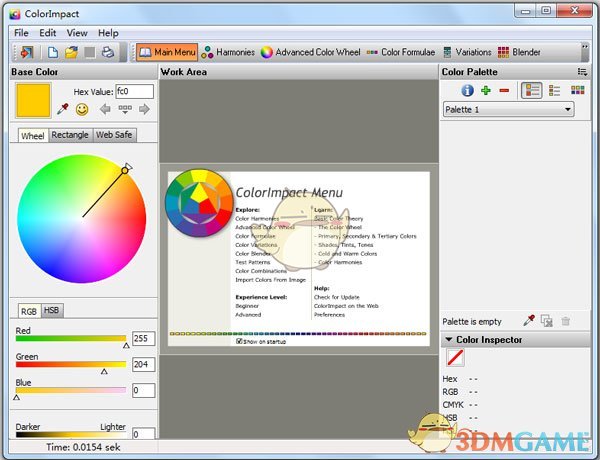Open the color history dropdown
600x460 pixels.
pyautogui.click(x=125, y=109)
